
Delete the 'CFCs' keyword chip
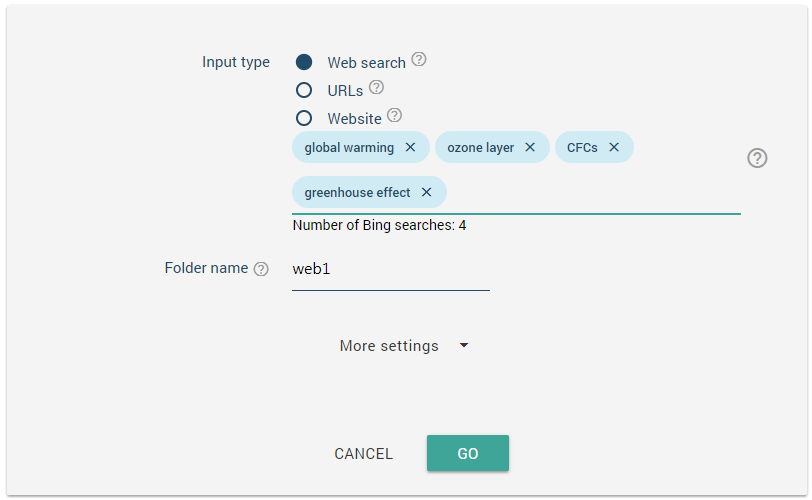pyautogui.click(x=614, y=147)
